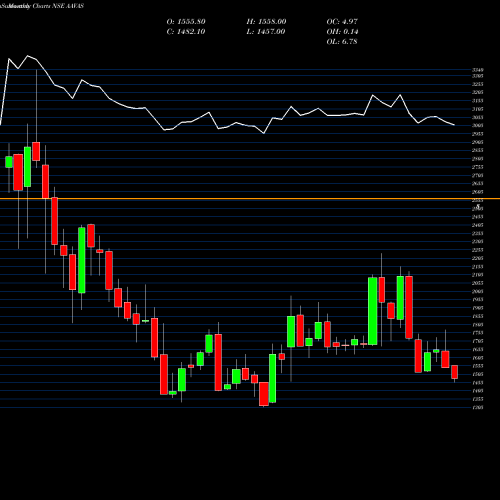The height and width of the screenshot is (500, 500).
Task: Select the OC: 4.97 reading
Action: click(342, 22)
